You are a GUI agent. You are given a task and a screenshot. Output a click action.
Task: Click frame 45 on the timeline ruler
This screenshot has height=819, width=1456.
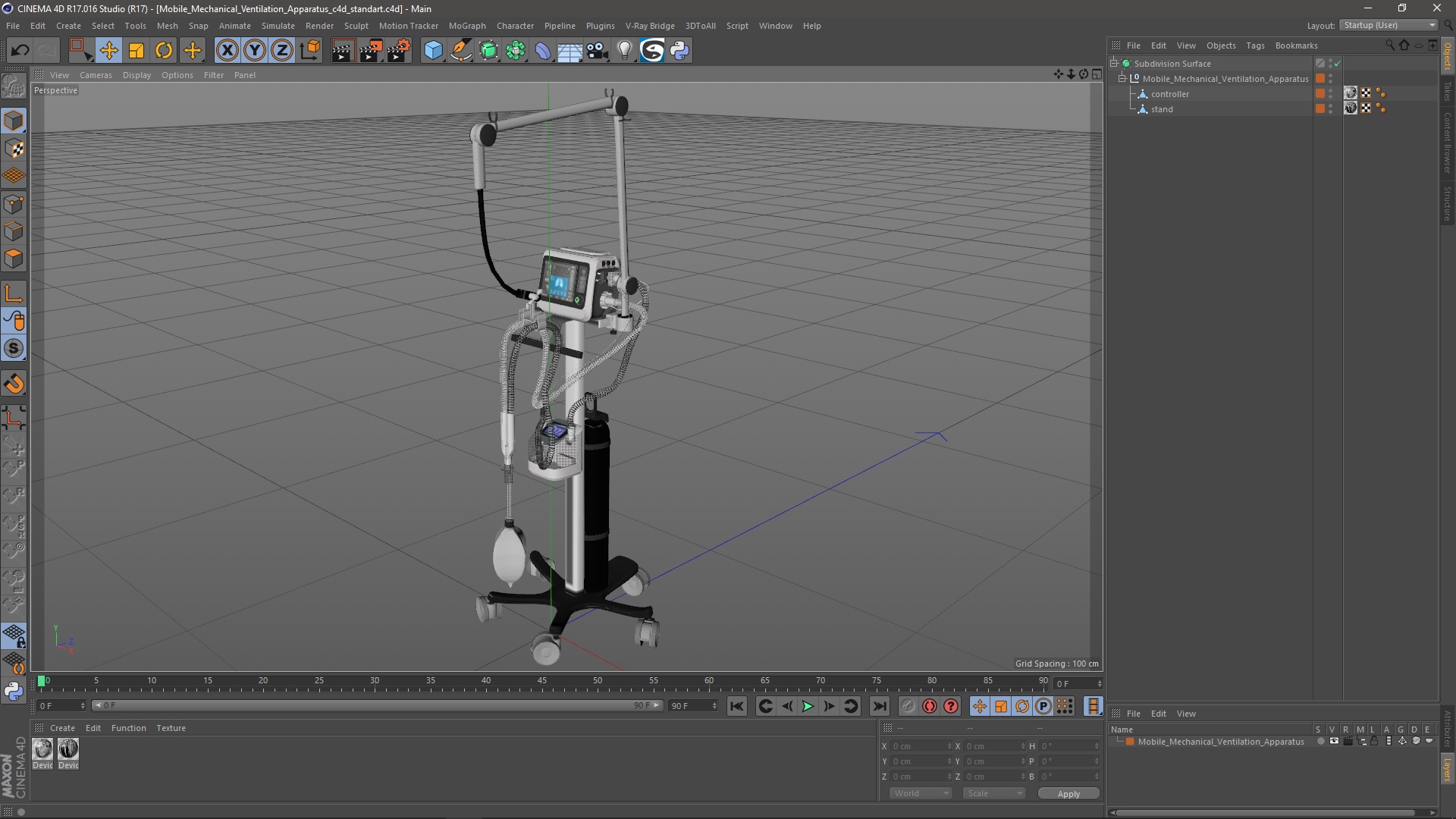(x=541, y=682)
